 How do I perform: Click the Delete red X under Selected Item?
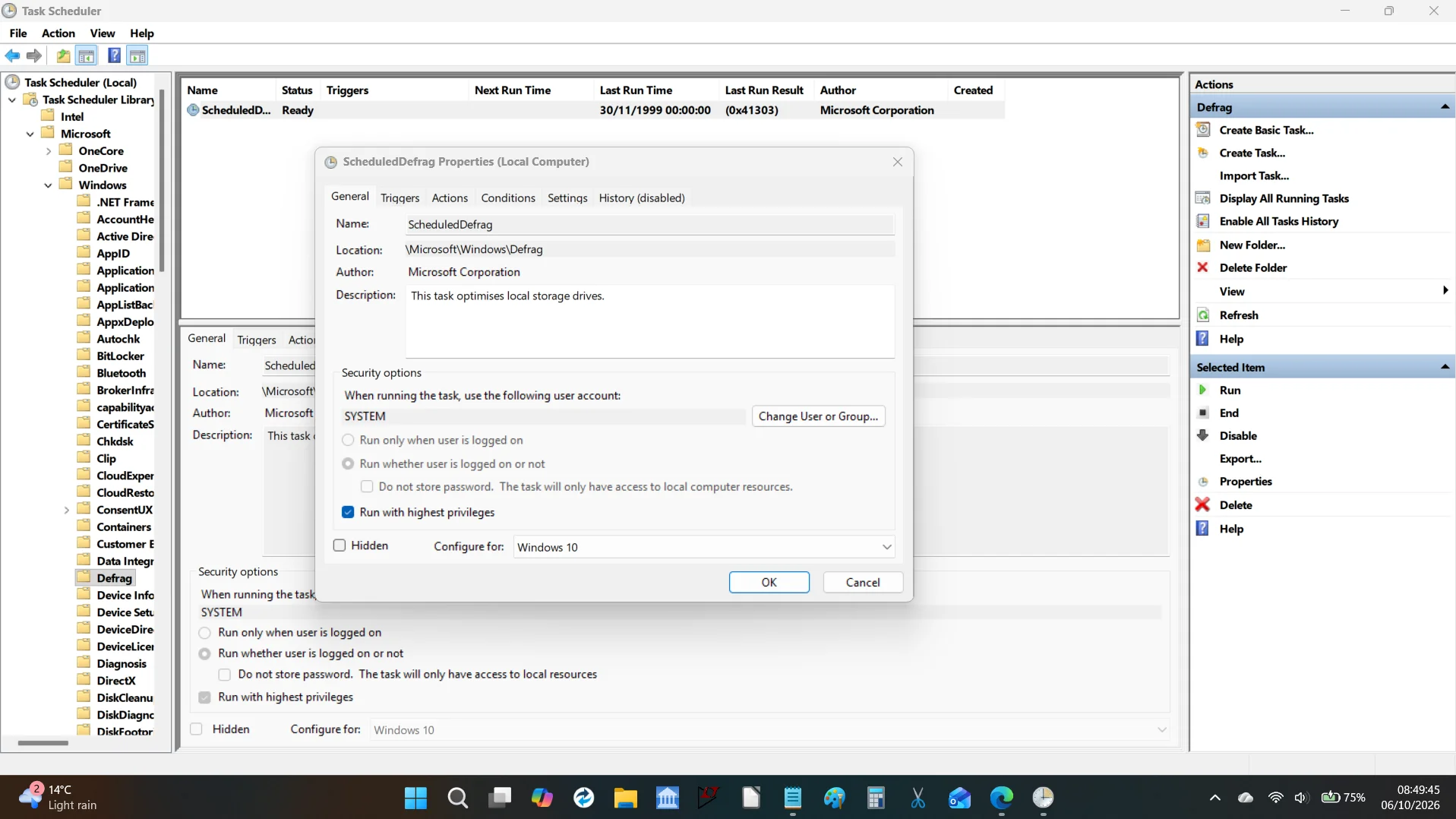point(1203,504)
